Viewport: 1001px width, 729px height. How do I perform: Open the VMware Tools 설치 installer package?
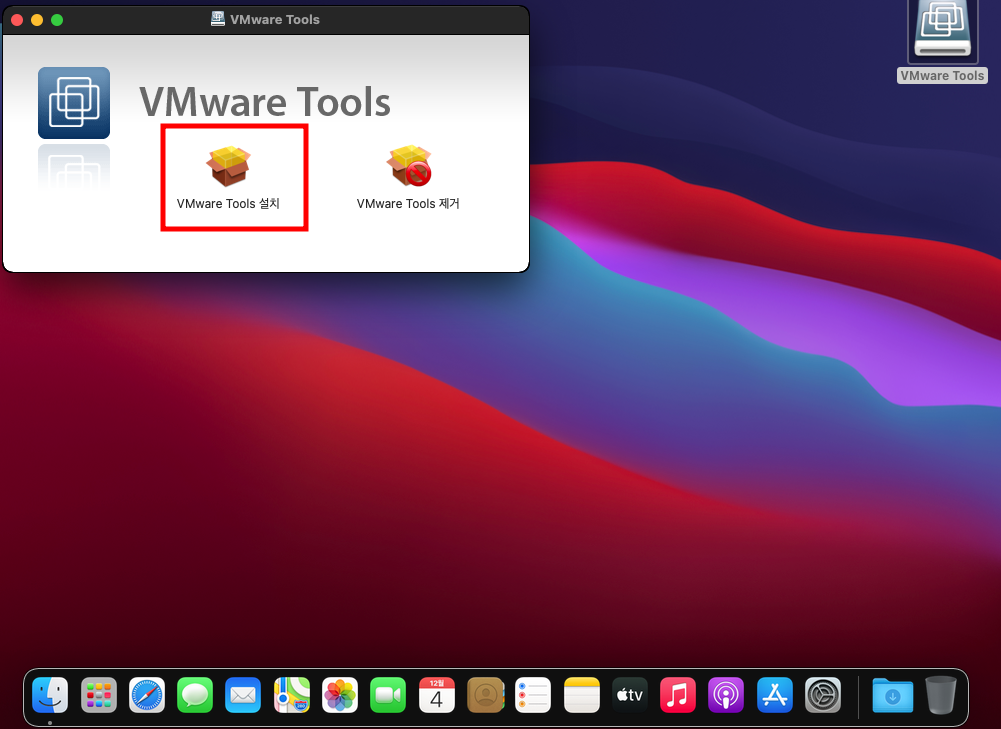click(229, 165)
